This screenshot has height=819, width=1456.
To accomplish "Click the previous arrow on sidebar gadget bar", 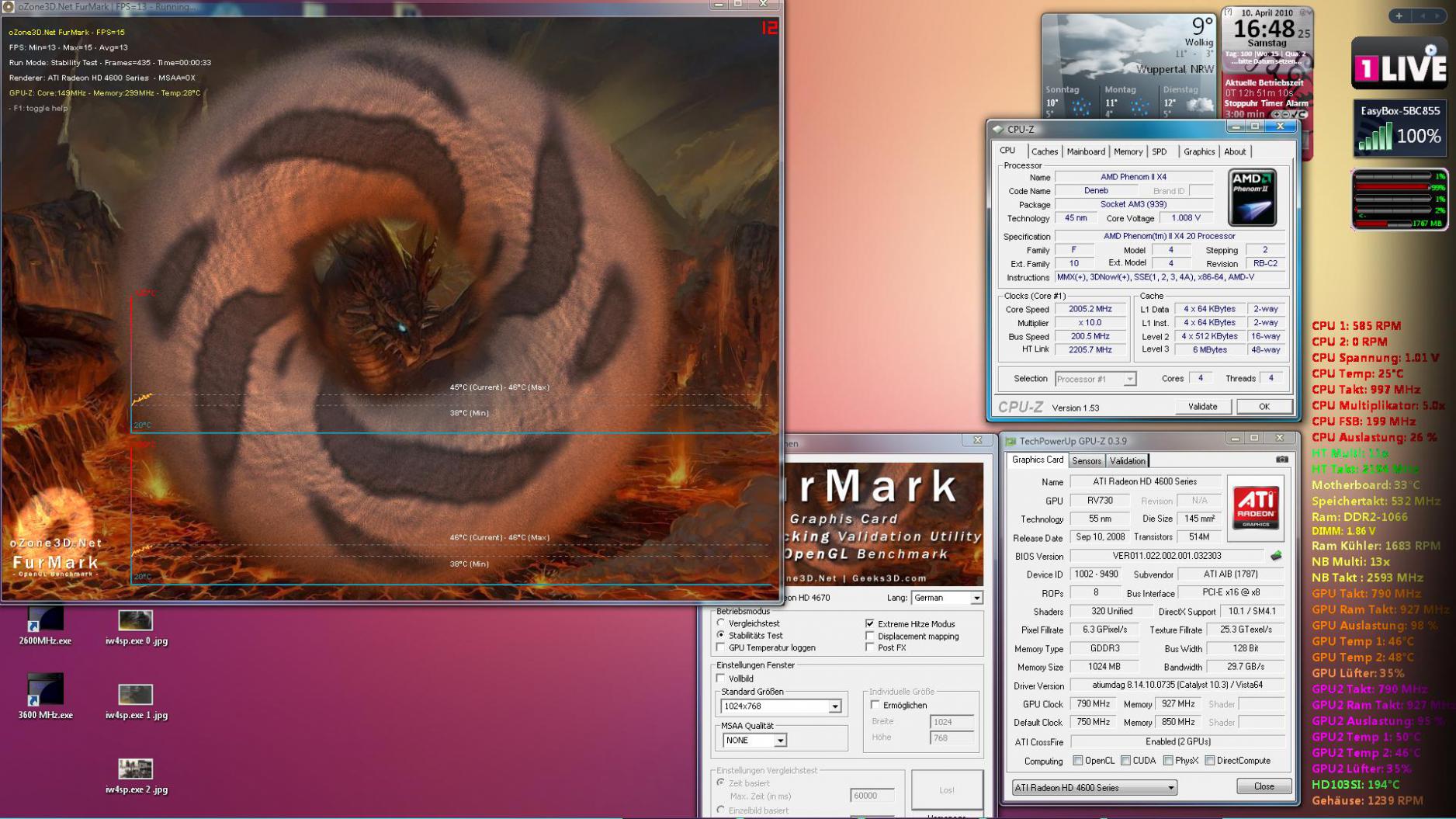I will 1423,16.
